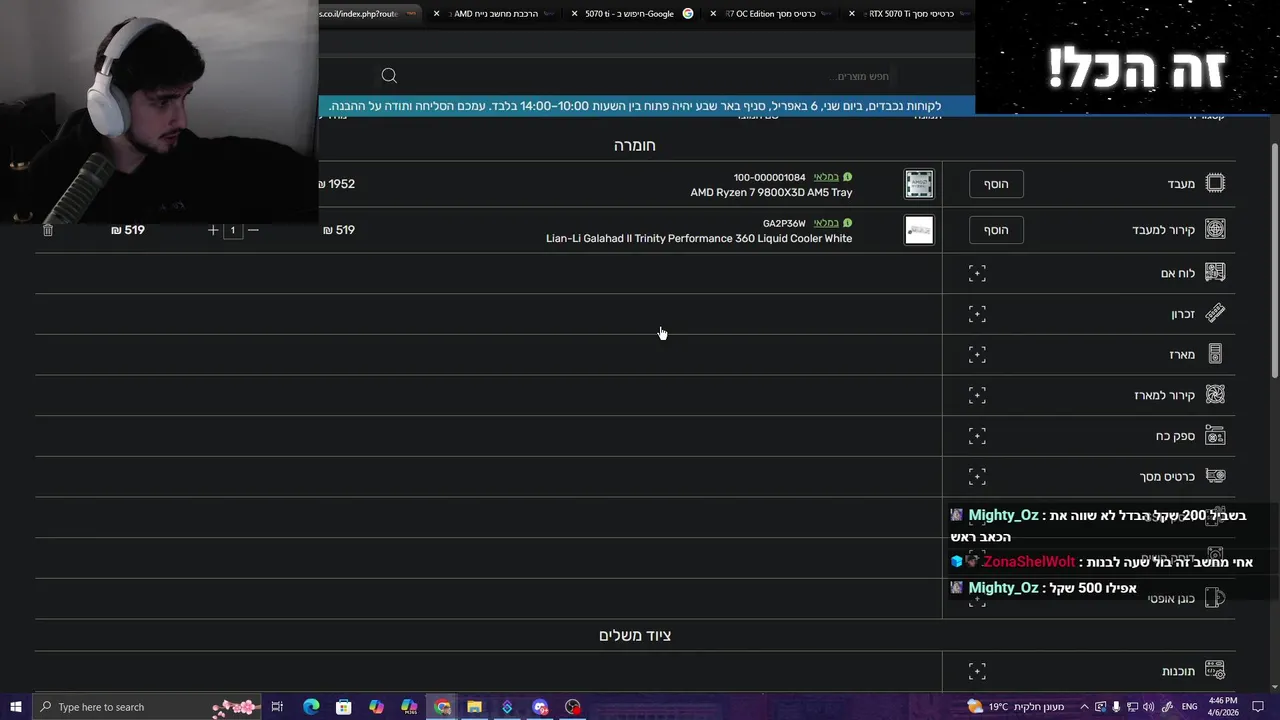This screenshot has height=720, width=1280.
Task: Click the כרטיס מסך graphics card icon
Action: tap(1215, 476)
